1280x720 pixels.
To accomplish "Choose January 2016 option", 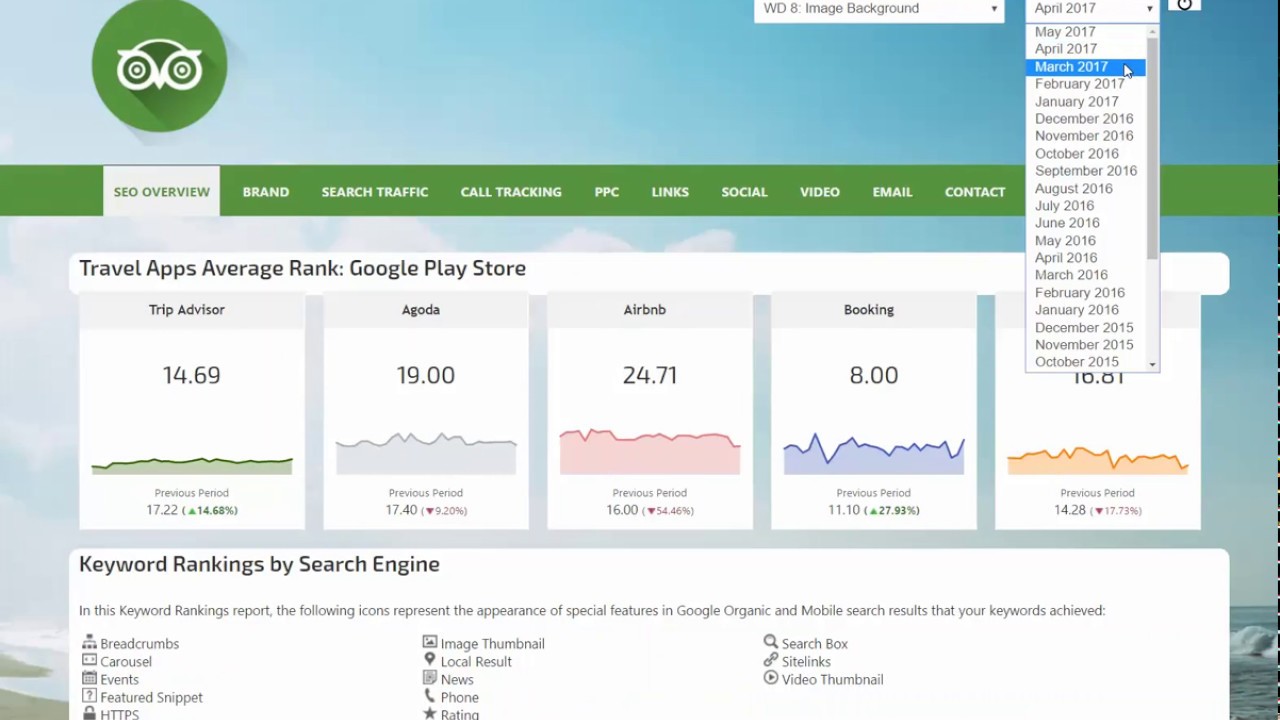I will coord(1087,310).
